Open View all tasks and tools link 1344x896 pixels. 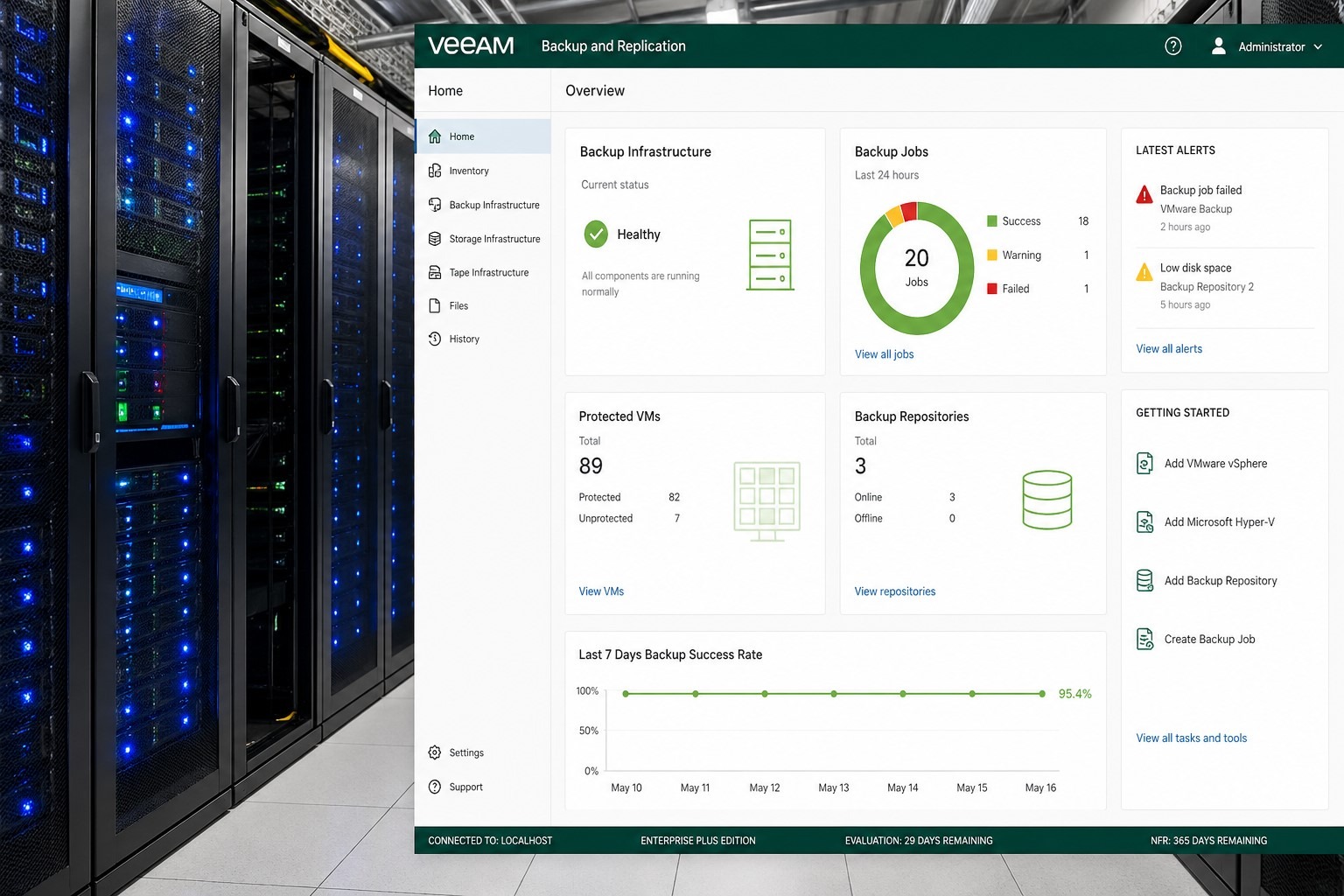click(1191, 738)
